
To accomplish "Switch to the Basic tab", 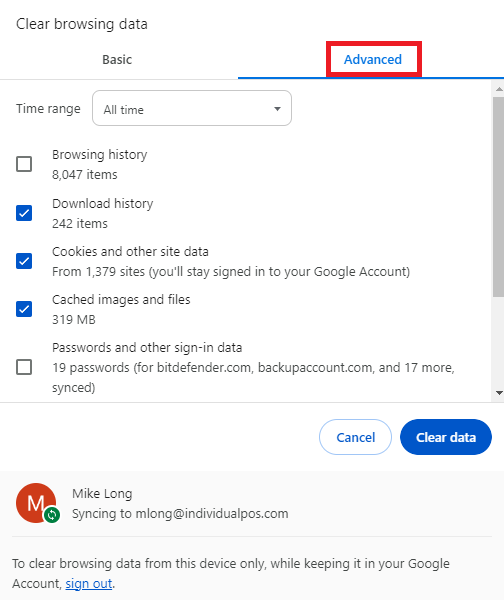I will [117, 60].
